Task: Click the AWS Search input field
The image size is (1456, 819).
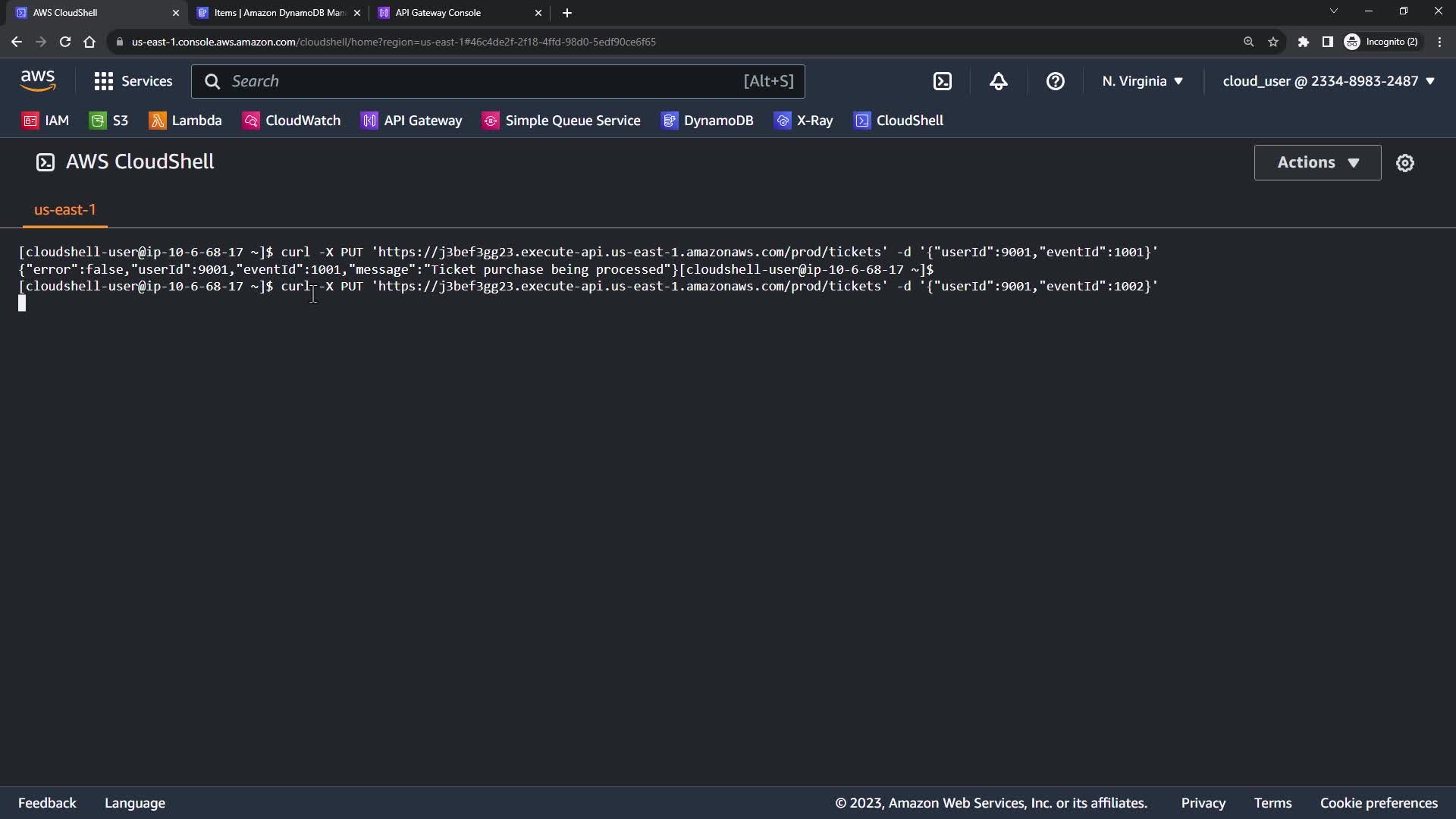Action: [x=485, y=81]
